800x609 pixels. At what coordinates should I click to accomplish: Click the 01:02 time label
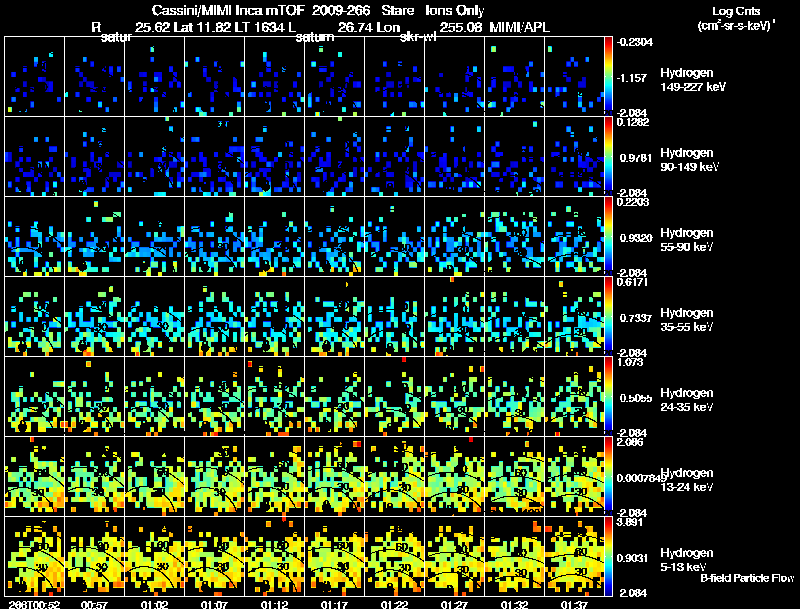pos(154,604)
